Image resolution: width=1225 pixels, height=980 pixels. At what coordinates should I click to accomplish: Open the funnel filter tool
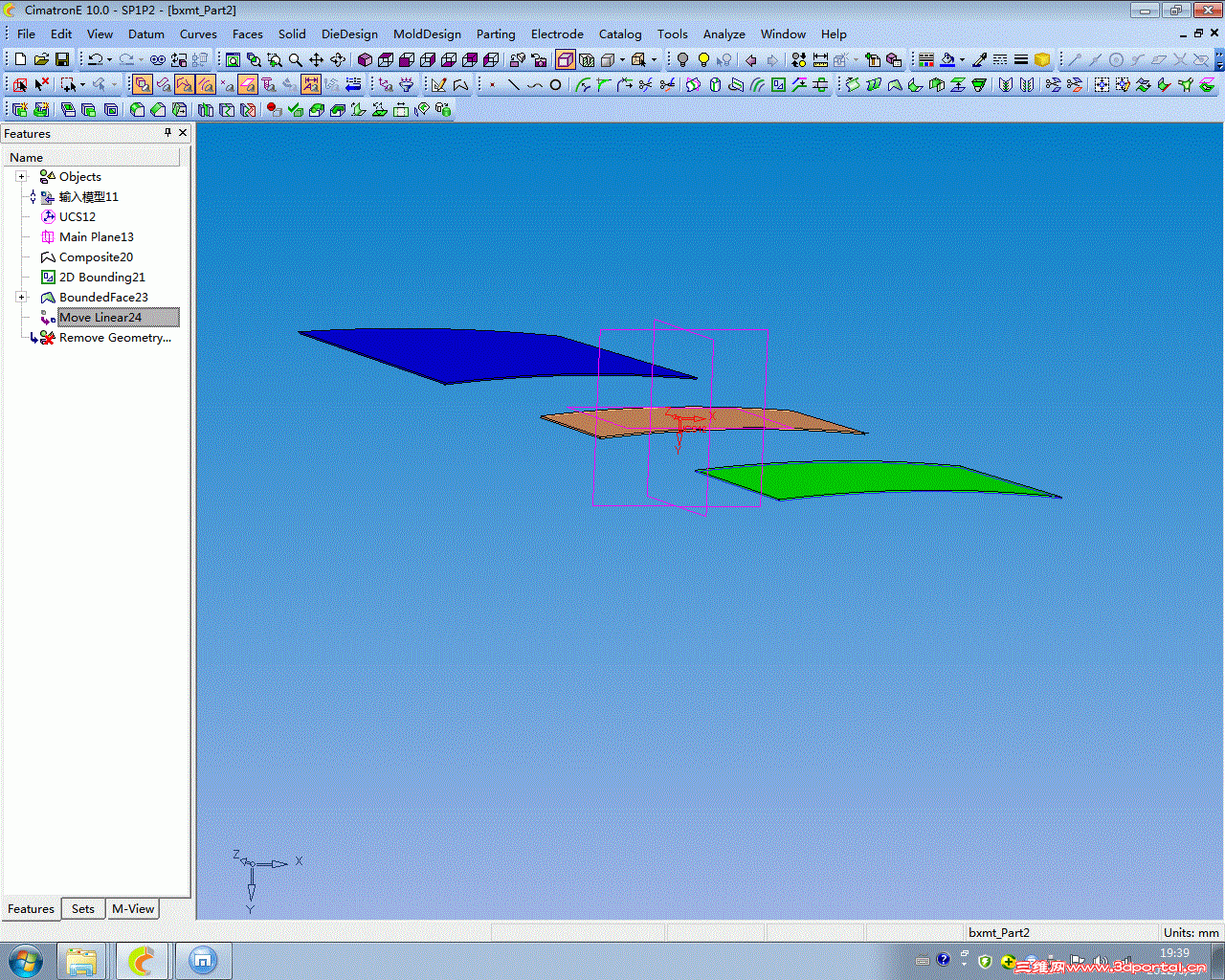[407, 84]
